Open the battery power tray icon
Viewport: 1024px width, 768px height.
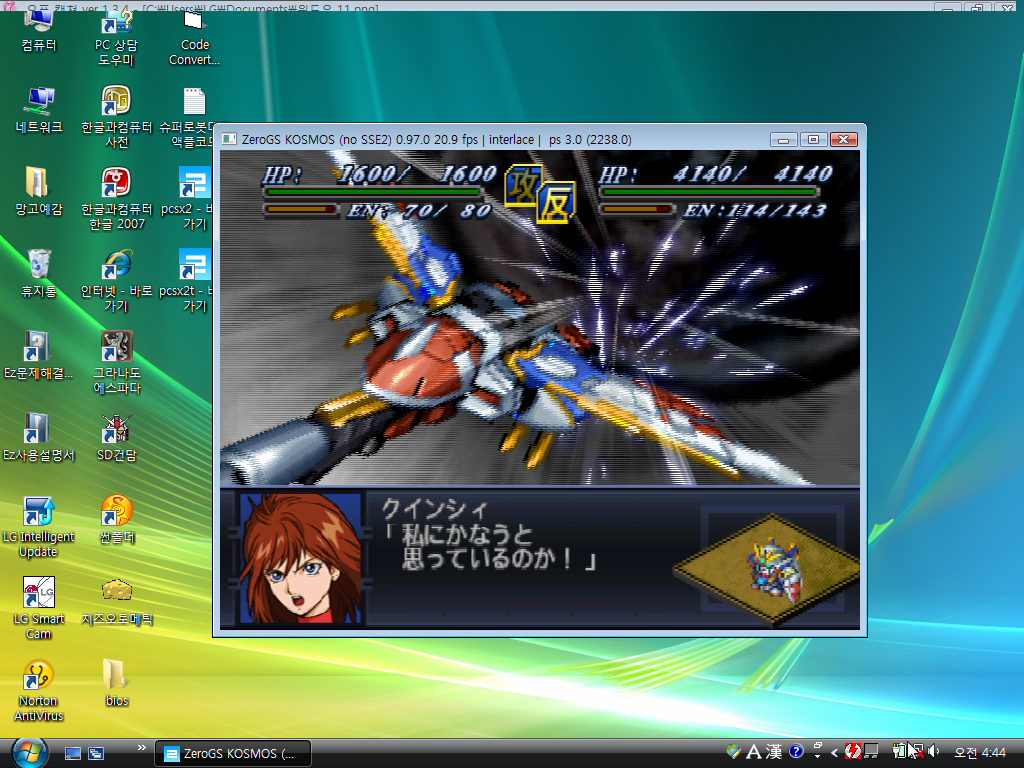click(899, 752)
